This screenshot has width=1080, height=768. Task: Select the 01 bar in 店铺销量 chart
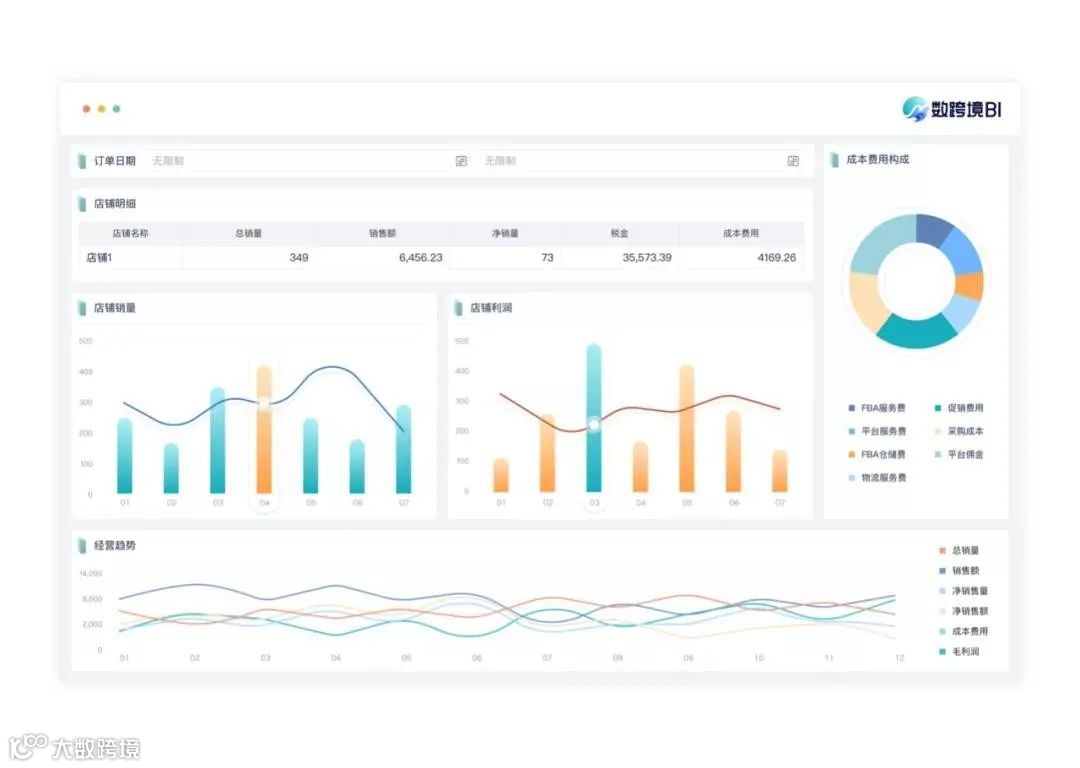(125, 456)
